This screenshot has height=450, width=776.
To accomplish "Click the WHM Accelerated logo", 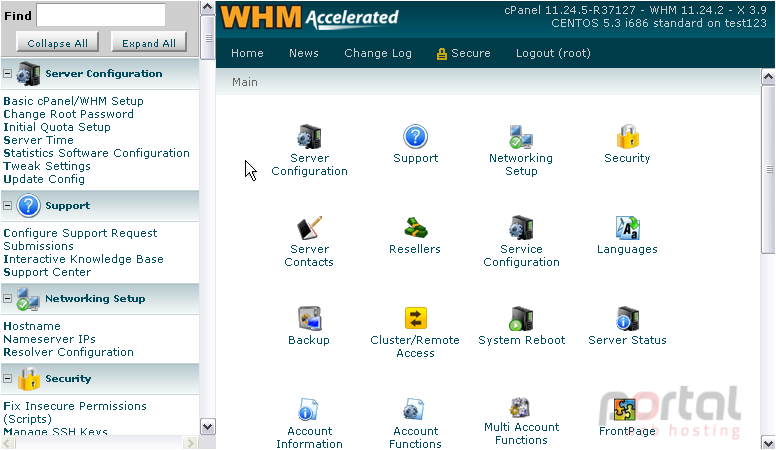I will (x=309, y=18).
